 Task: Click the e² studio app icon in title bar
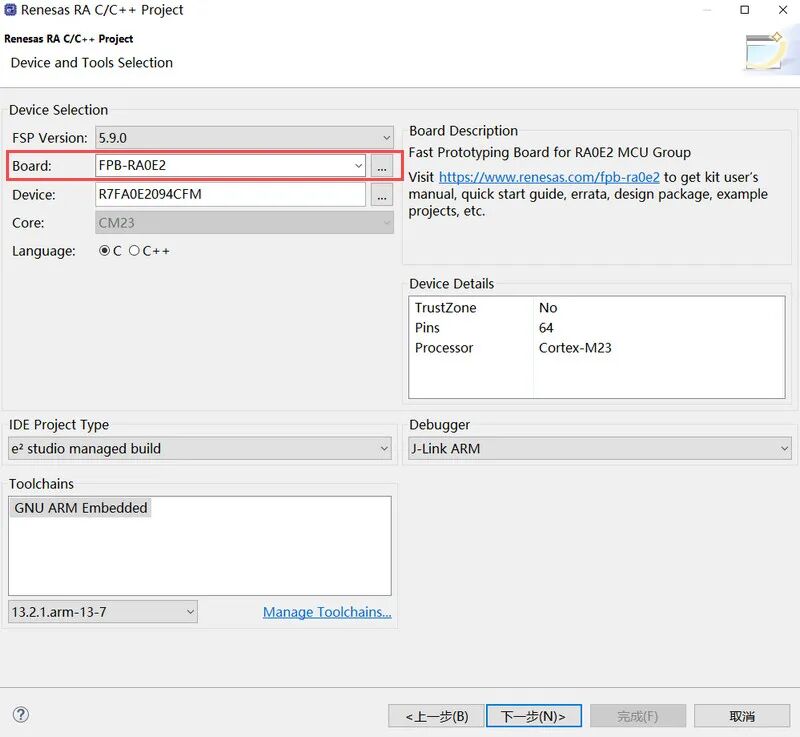pyautogui.click(x=10, y=10)
